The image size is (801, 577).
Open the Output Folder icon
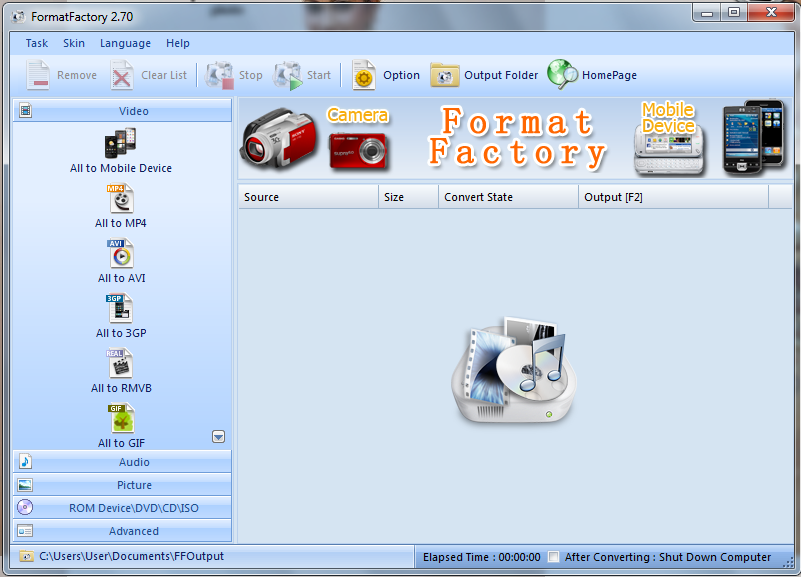coord(444,75)
